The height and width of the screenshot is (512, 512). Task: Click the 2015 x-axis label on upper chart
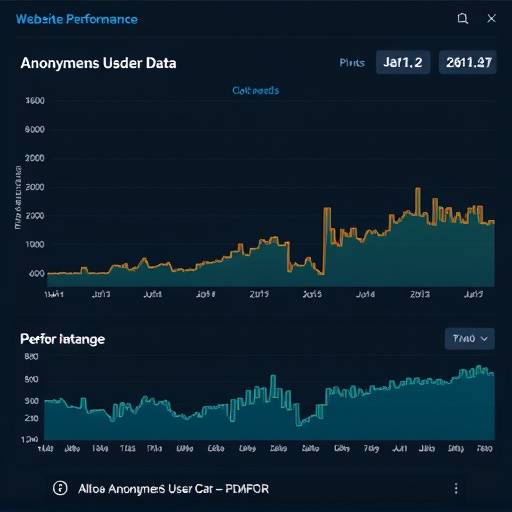tap(259, 294)
